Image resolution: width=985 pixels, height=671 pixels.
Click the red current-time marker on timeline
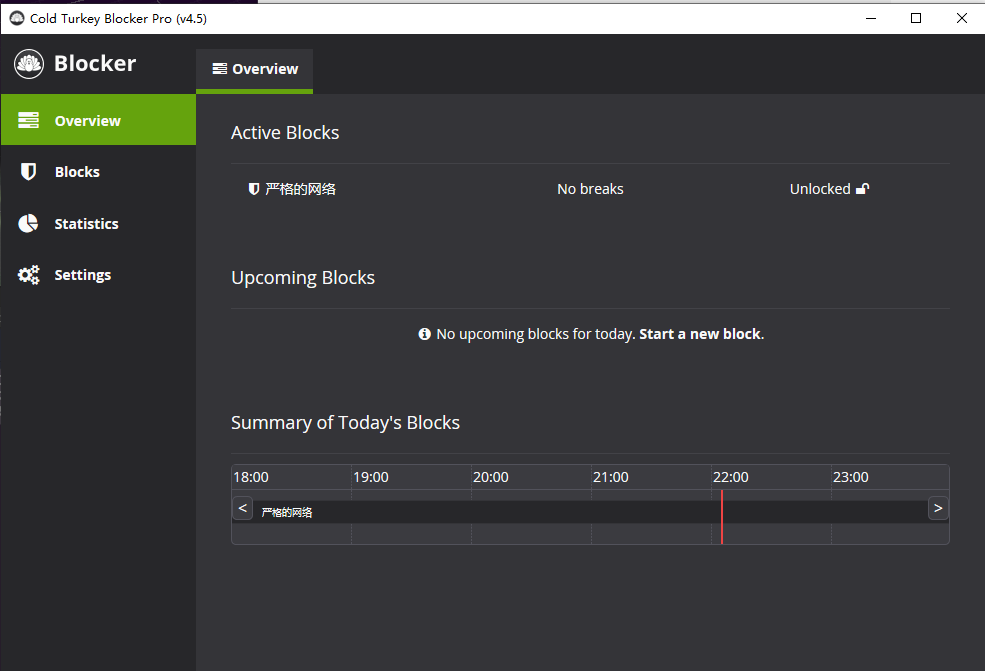(x=722, y=517)
